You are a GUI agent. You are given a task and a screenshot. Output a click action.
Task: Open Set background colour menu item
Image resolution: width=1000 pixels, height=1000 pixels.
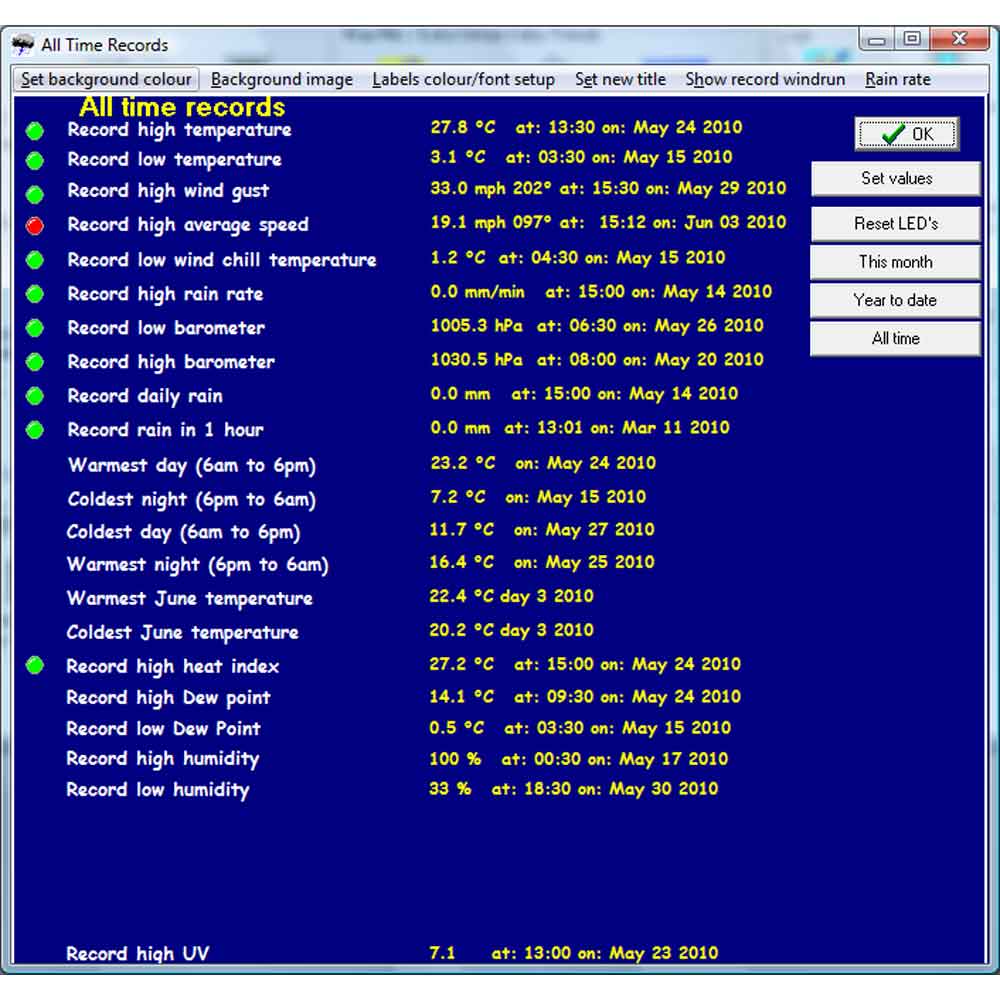pyautogui.click(x=106, y=79)
